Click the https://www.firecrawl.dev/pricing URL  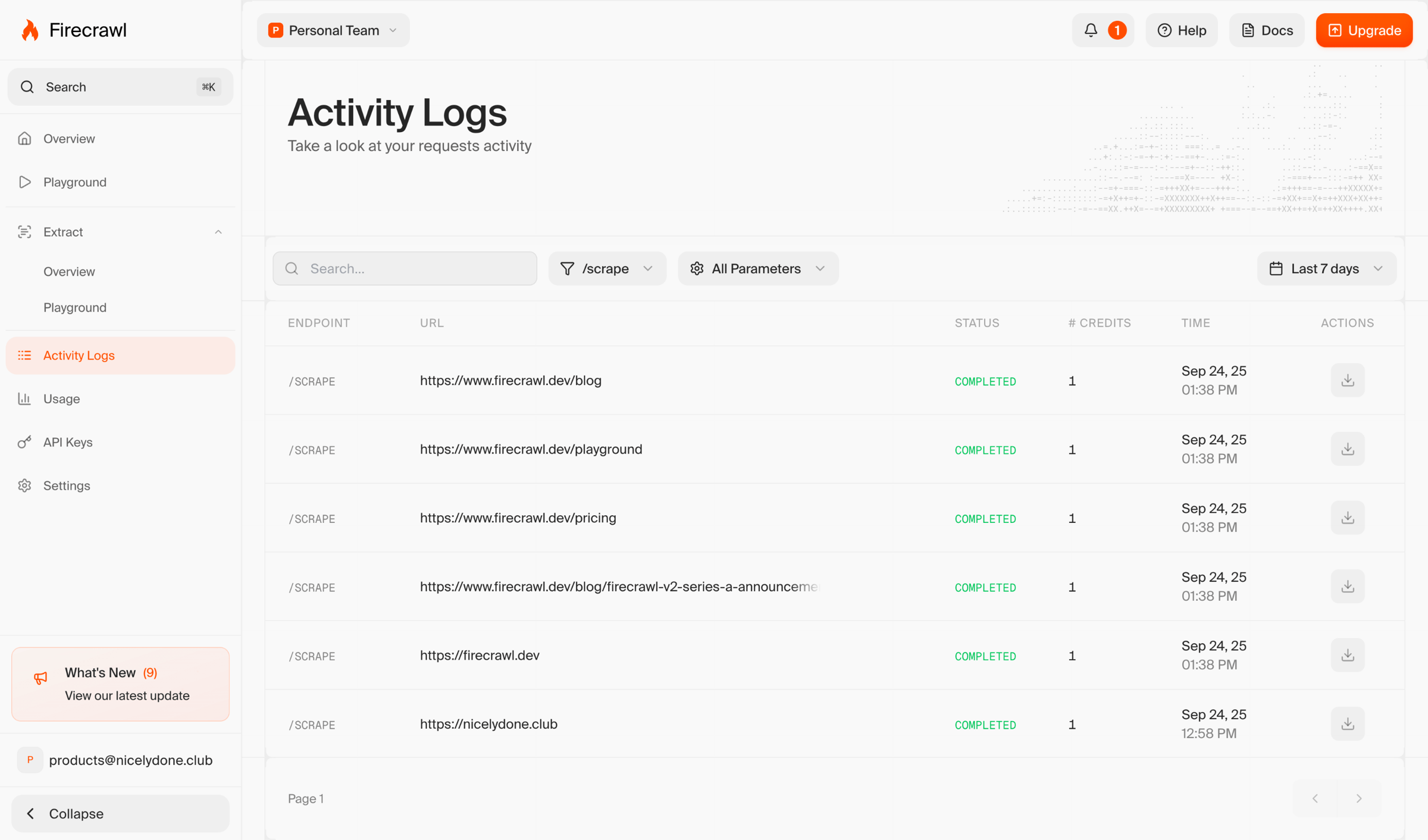click(518, 518)
